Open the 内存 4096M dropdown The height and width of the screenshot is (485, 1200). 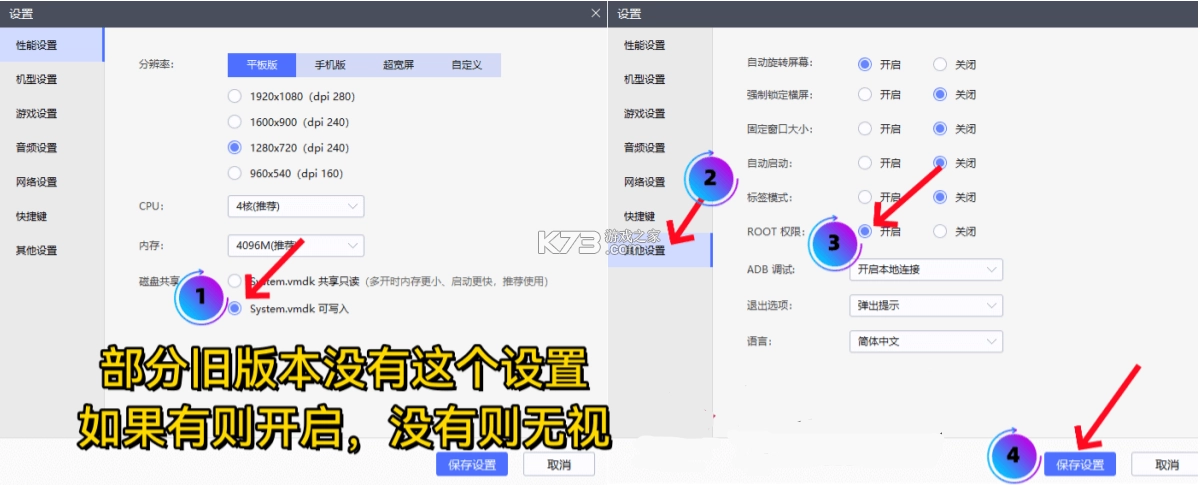pos(296,245)
